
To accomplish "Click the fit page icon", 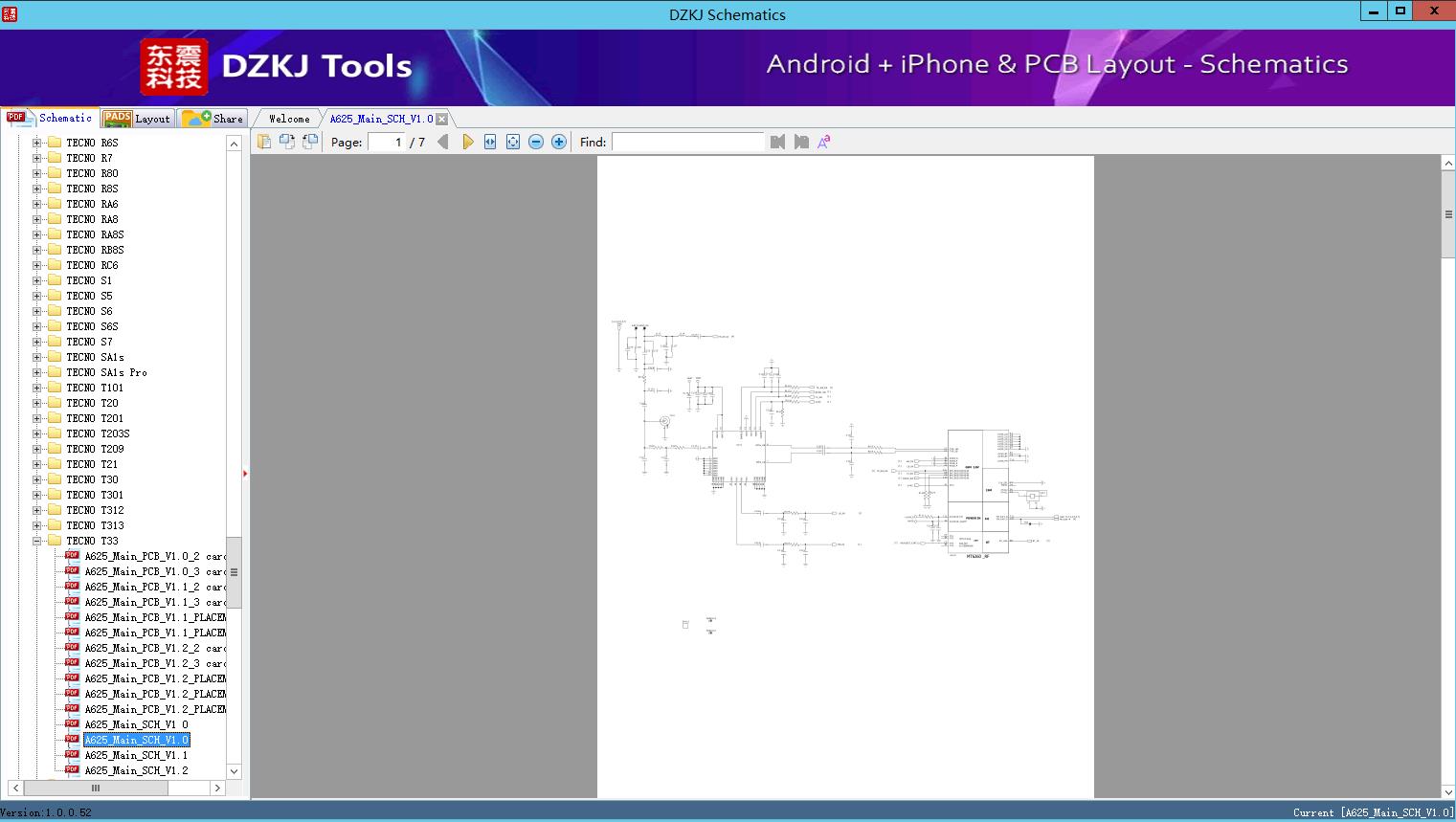I will (513, 142).
